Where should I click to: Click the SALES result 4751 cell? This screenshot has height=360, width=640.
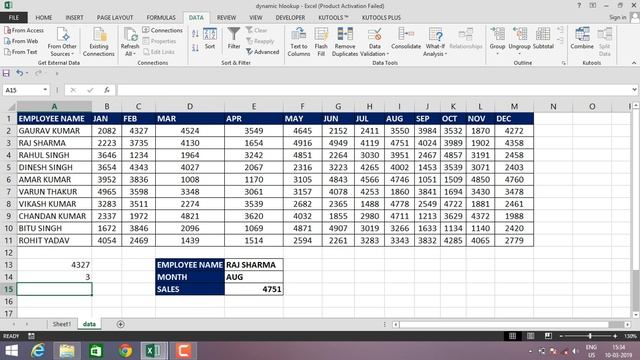pyautogui.click(x=254, y=289)
